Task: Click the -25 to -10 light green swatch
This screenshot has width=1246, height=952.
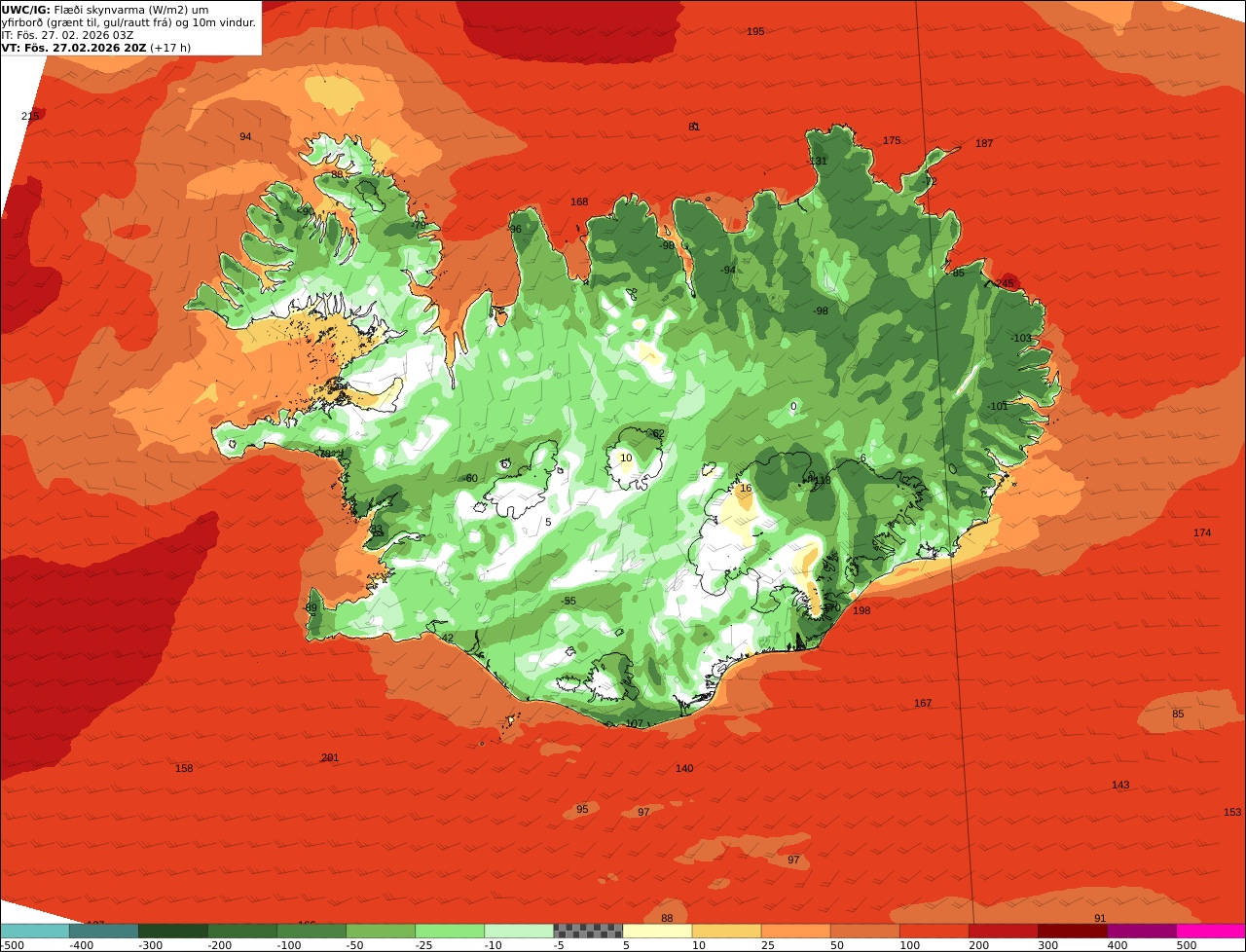Action: [x=450, y=931]
